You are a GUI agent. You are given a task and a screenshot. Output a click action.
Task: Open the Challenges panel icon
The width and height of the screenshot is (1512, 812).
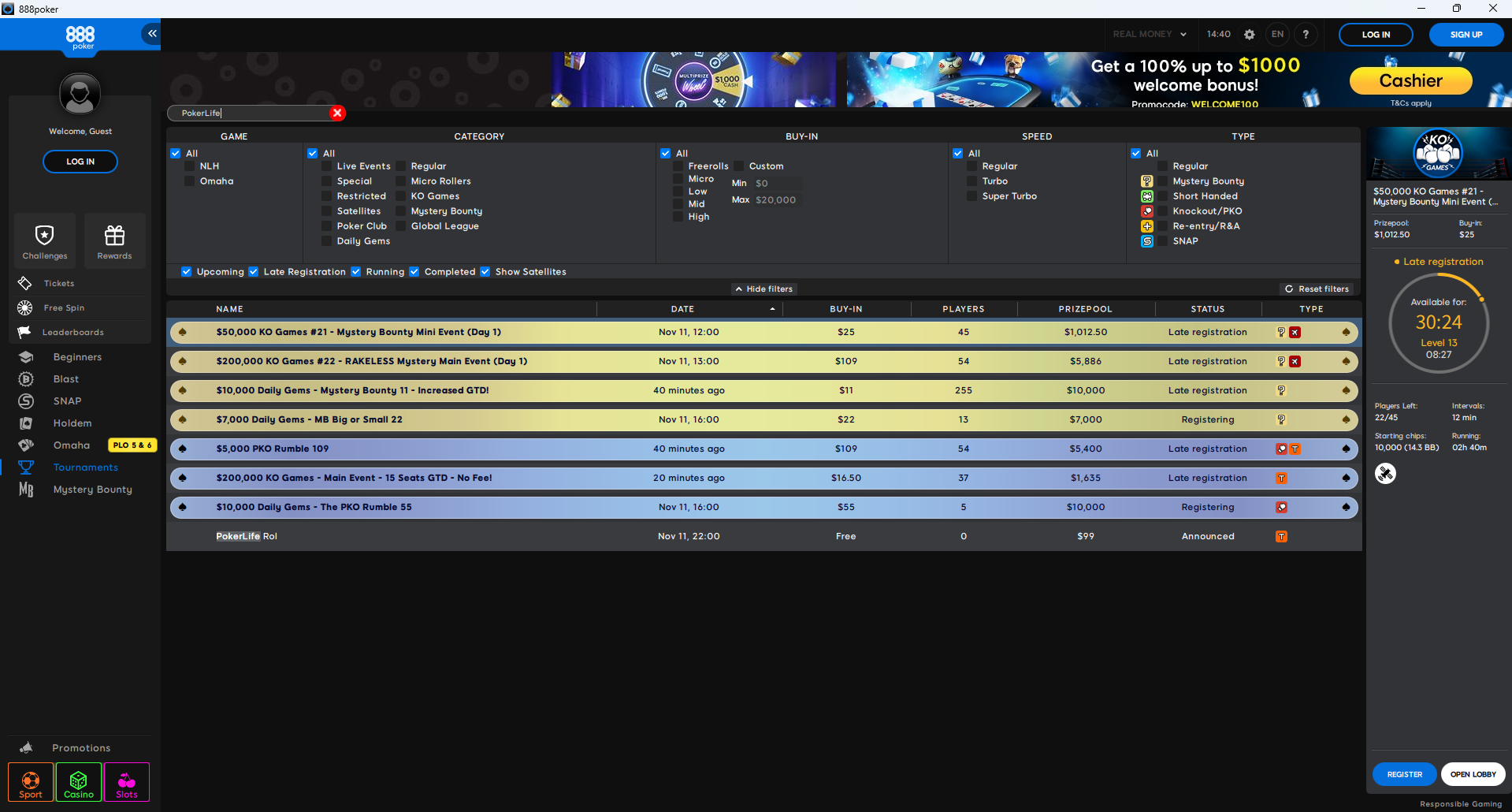coord(44,233)
